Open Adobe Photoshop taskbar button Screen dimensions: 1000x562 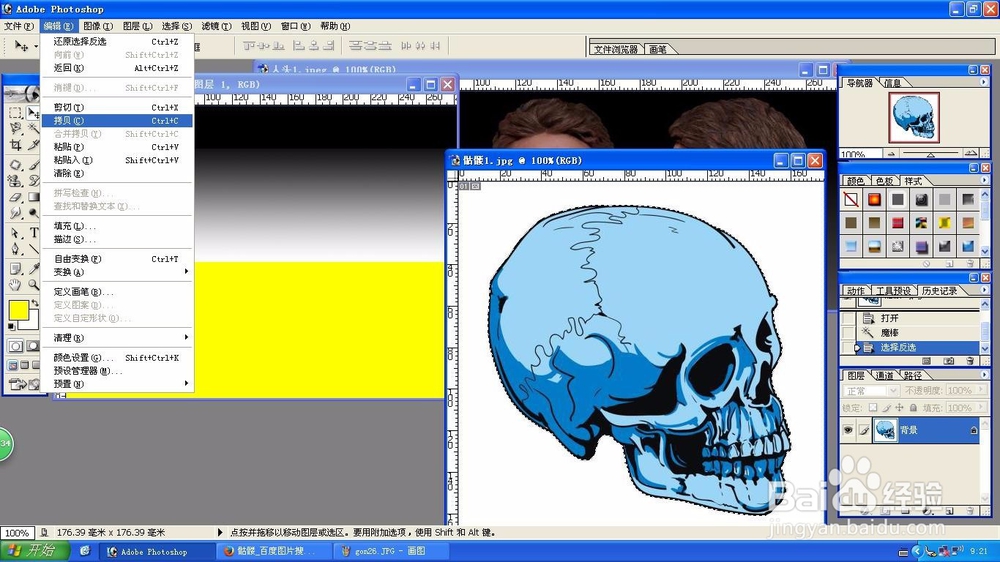click(x=155, y=551)
